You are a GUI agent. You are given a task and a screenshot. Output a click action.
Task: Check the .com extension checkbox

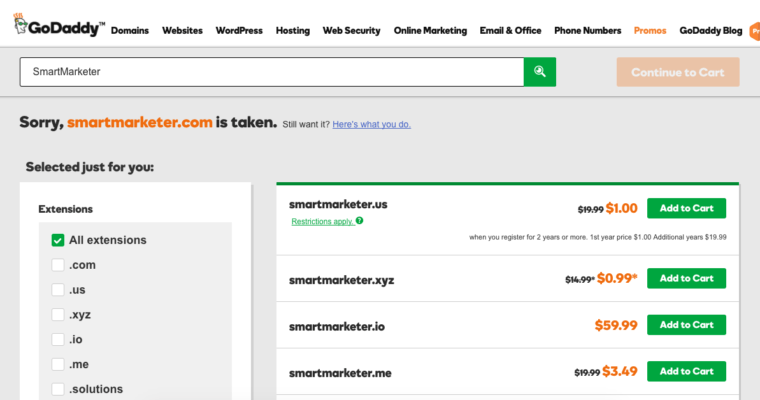coord(58,265)
